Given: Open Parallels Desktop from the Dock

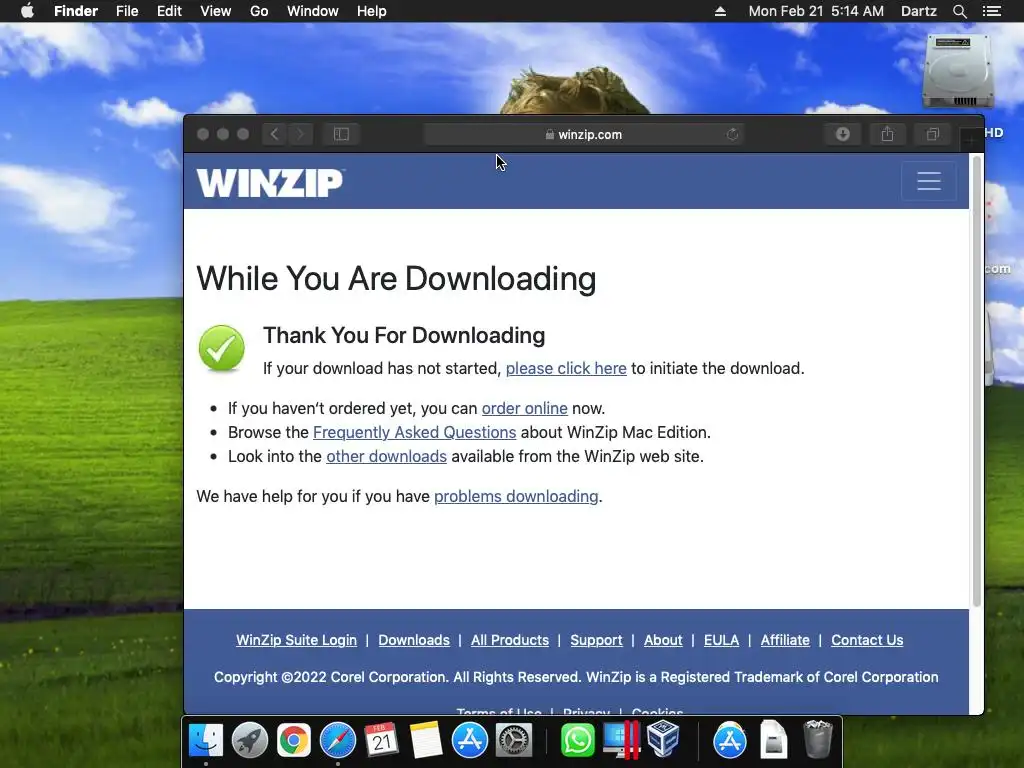Looking at the screenshot, I should point(620,741).
